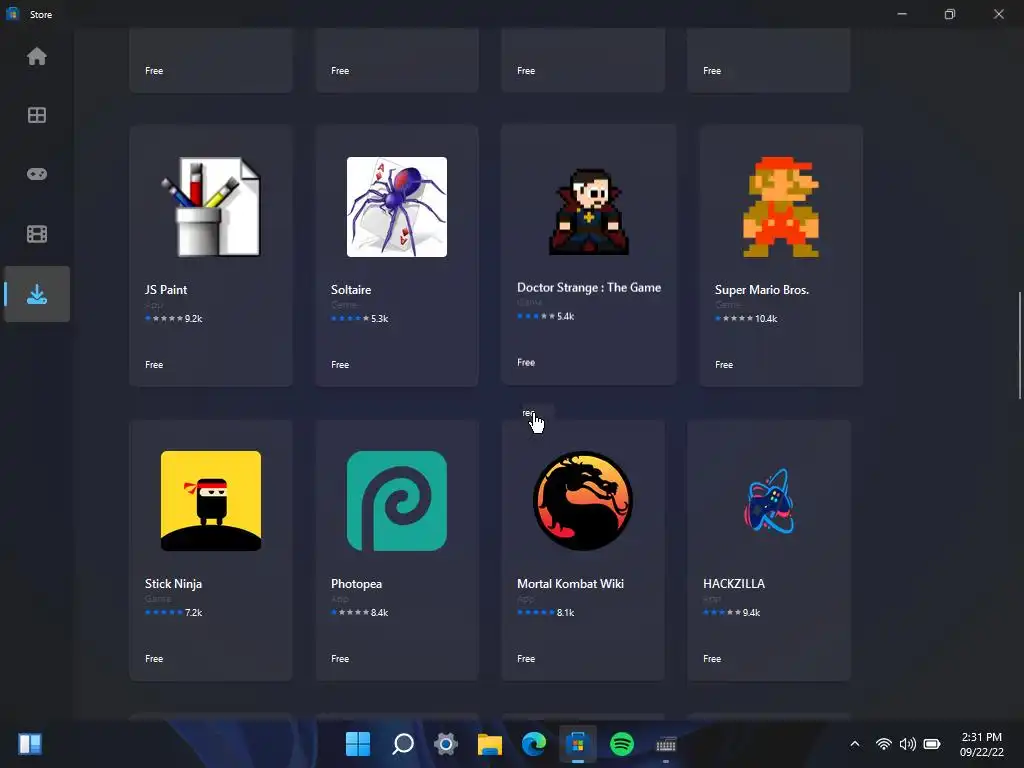Image resolution: width=1024 pixels, height=768 pixels.
Task: Click the Free price on Super Mario
Action: 724,364
